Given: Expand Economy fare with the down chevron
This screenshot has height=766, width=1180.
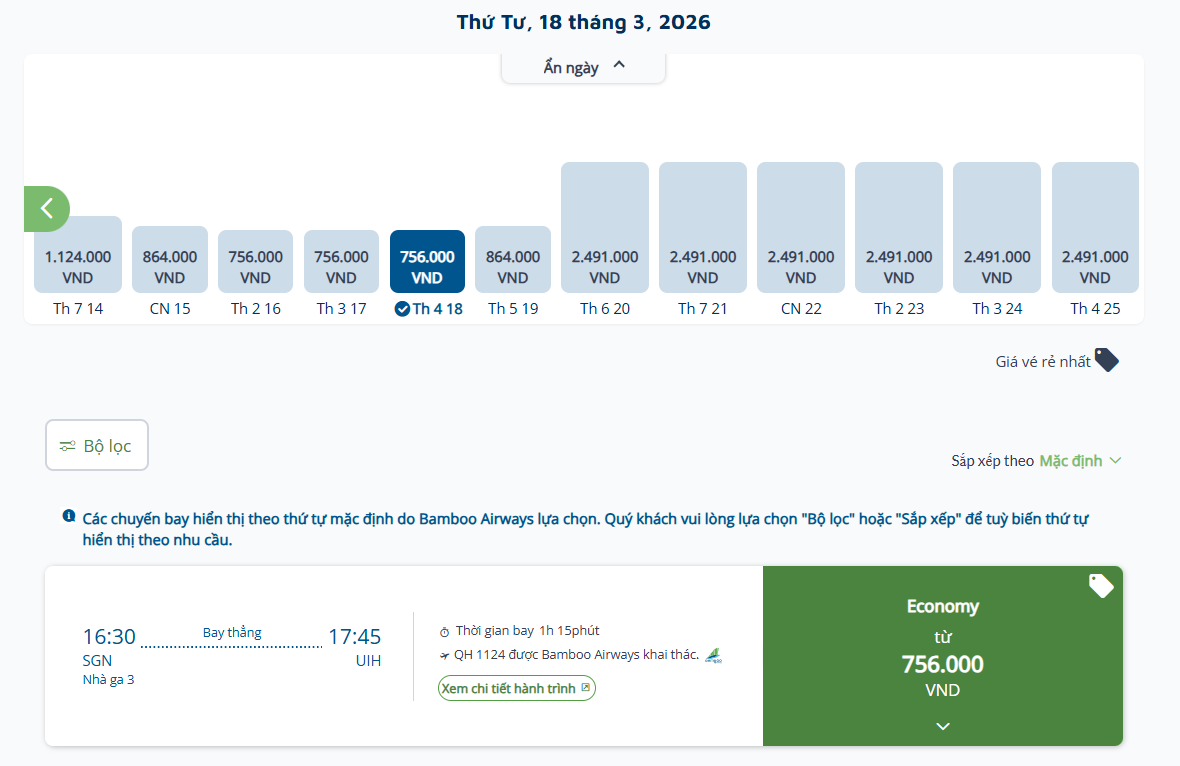Looking at the screenshot, I should pos(942,726).
